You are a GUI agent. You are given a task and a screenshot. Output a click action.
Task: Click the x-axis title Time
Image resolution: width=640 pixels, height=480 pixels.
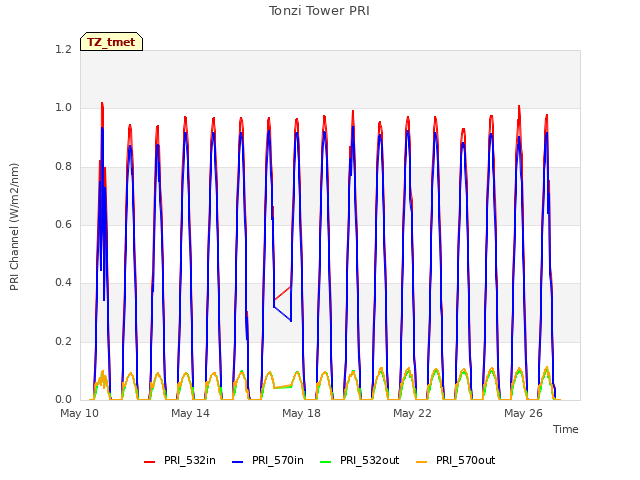[566, 429]
